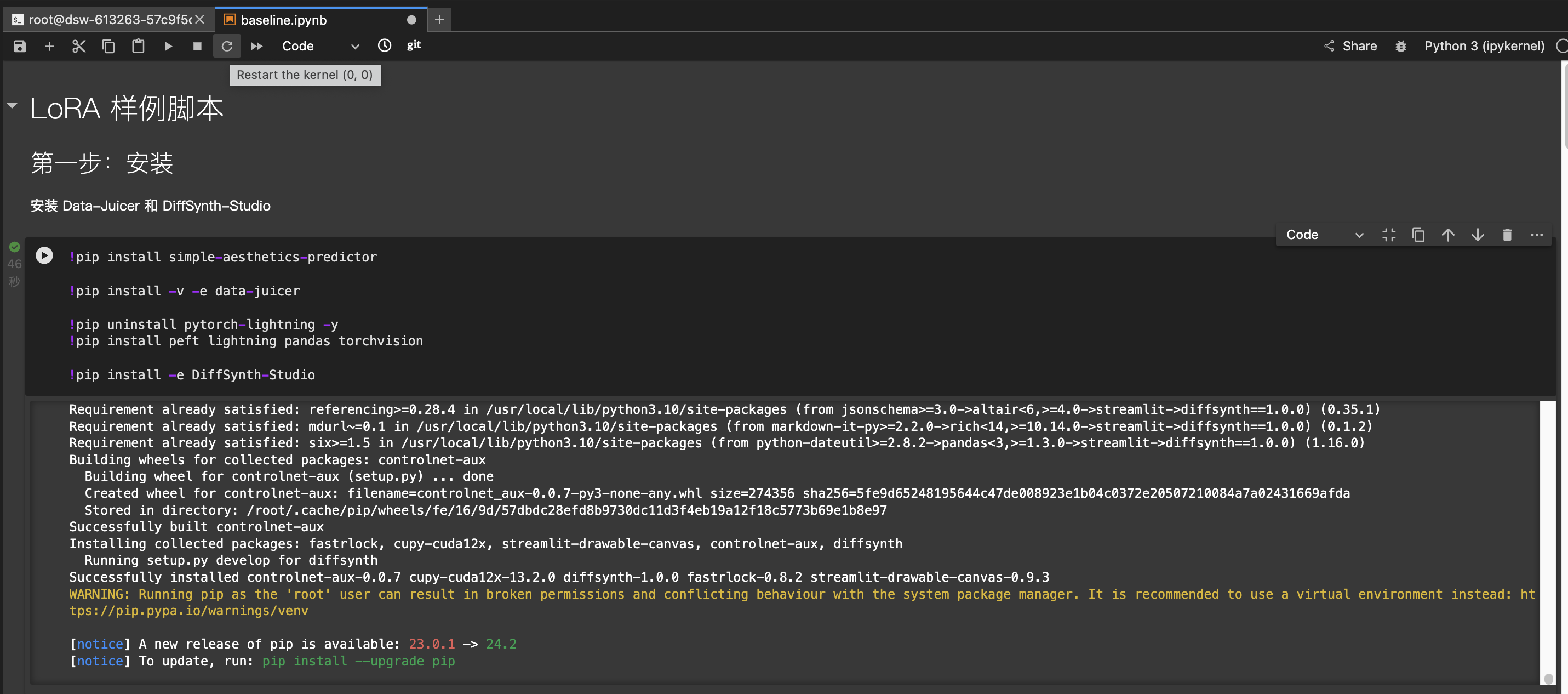Click the pip install -e DiffSynth-Studio line
Screen dimensions: 1568x694
[x=192, y=376]
